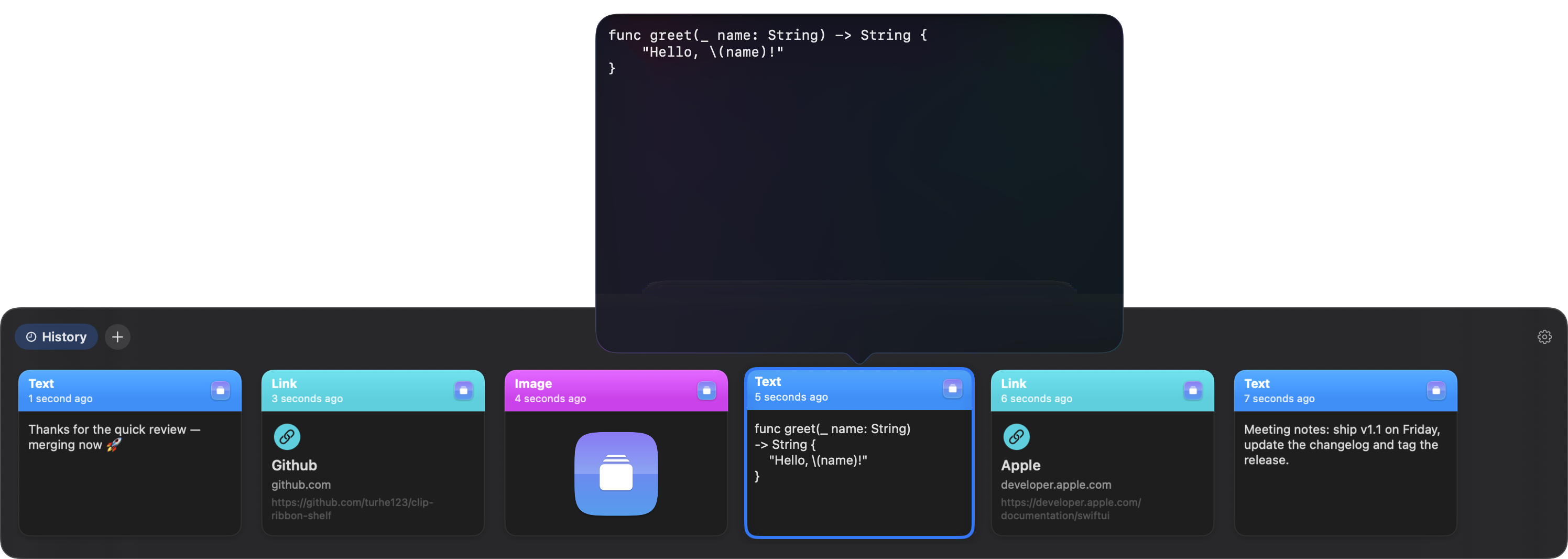Click the plus button to add a new list
Screen dimensions: 1568x559
click(117, 337)
